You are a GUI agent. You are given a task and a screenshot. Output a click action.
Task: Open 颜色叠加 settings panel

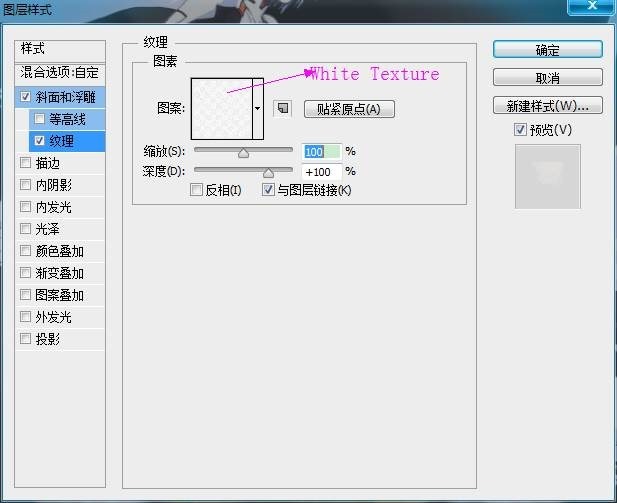pyautogui.click(x=59, y=251)
